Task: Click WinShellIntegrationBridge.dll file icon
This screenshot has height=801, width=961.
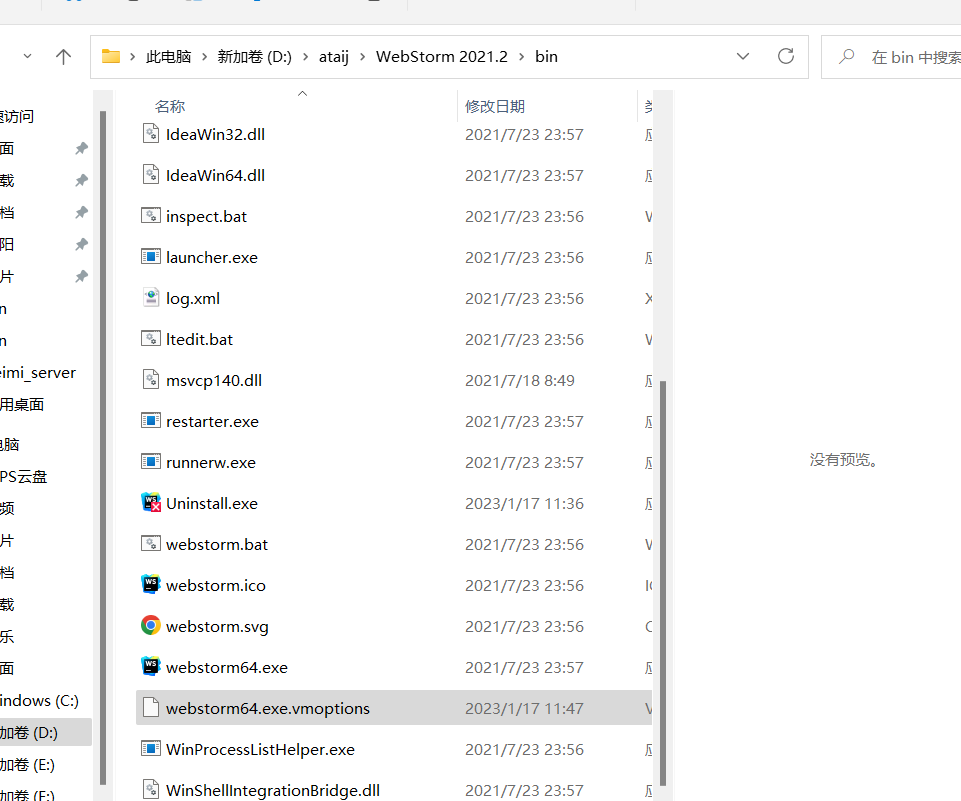Action: click(151, 789)
